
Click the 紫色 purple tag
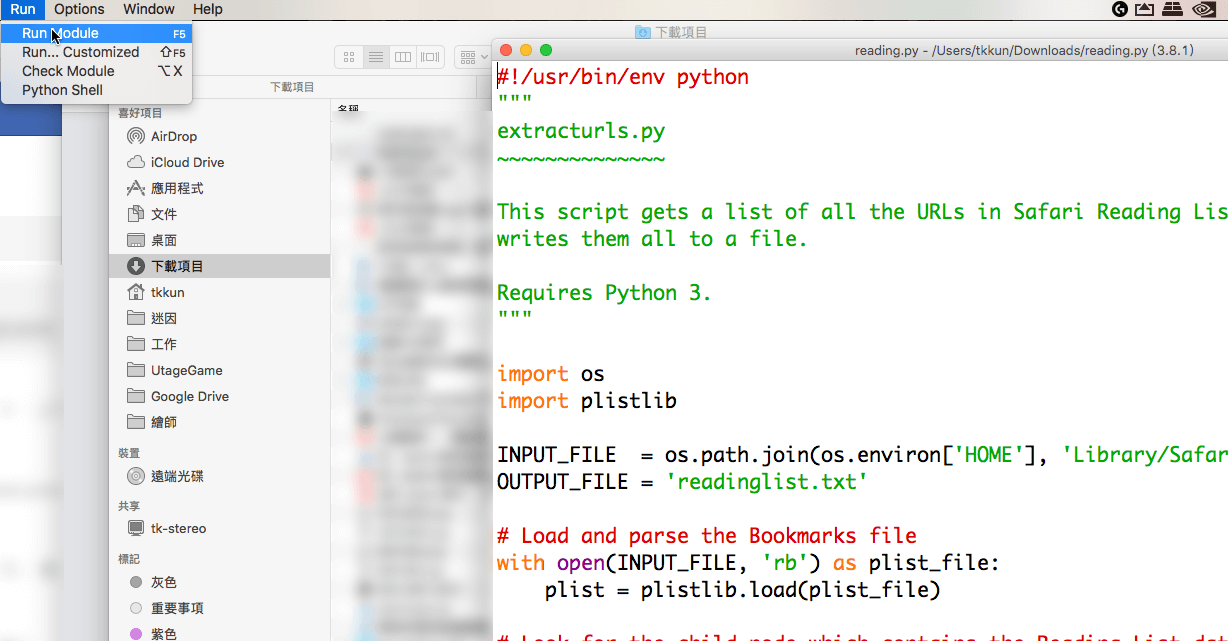pos(219,634)
